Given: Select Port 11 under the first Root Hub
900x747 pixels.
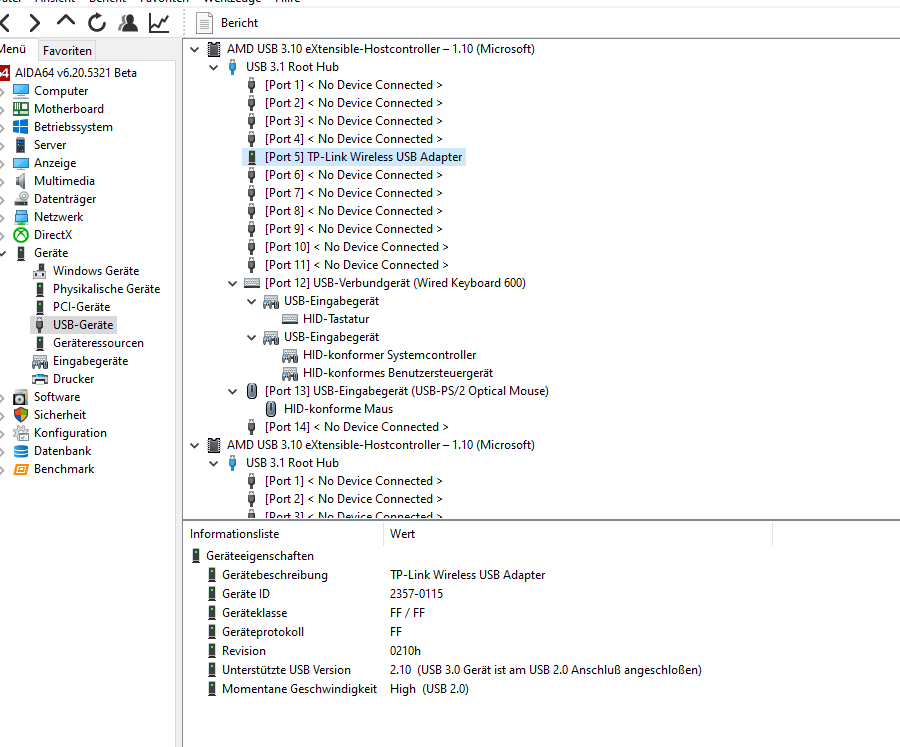Looking at the screenshot, I should [x=356, y=265].
